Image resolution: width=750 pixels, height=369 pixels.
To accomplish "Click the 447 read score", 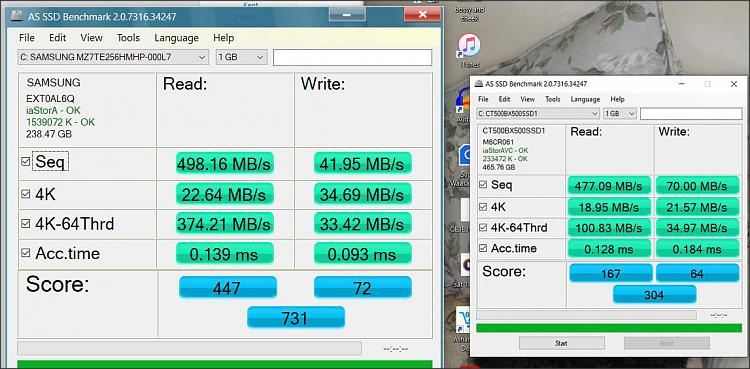I will tap(228, 288).
